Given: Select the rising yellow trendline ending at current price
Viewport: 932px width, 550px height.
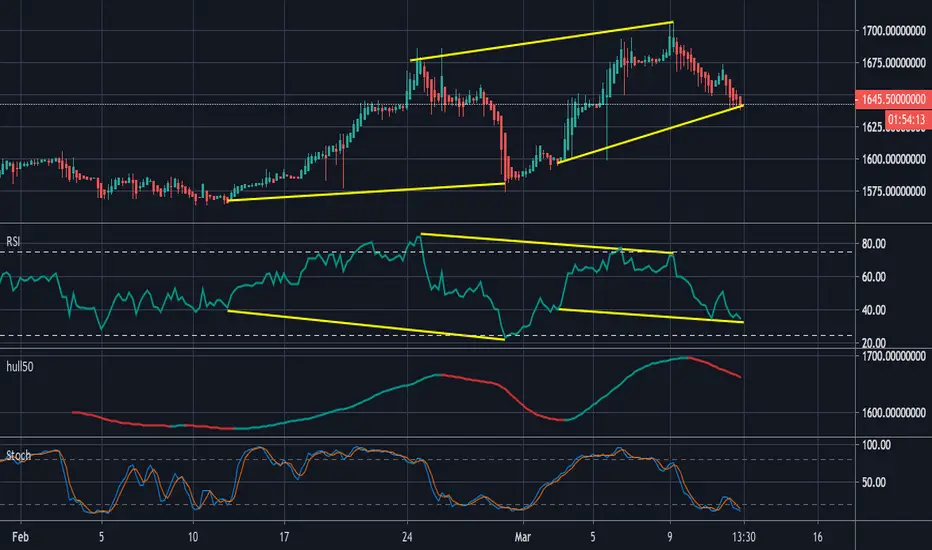Looking at the screenshot, I should coord(650,134).
